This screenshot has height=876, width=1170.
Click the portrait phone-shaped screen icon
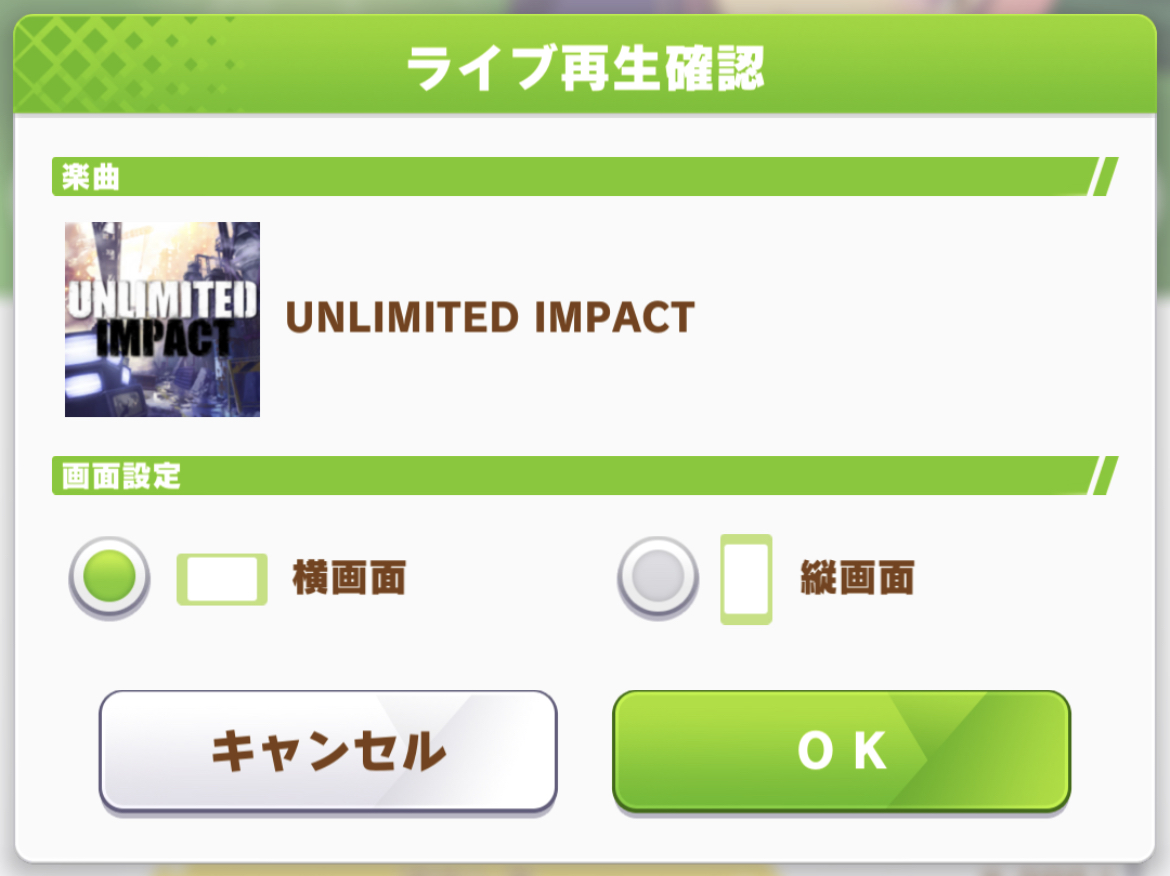click(746, 579)
